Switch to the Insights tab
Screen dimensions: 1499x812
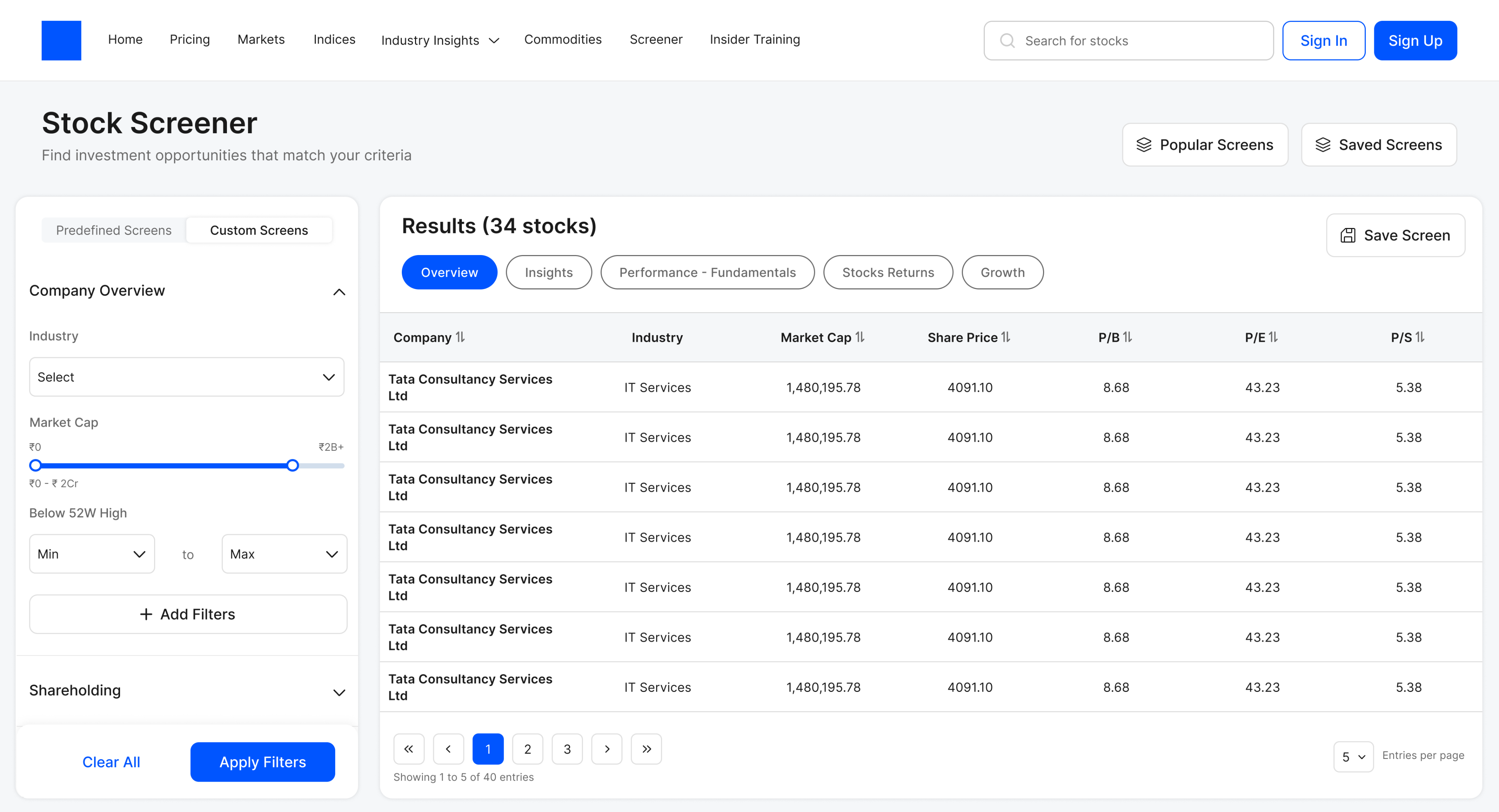pos(548,272)
